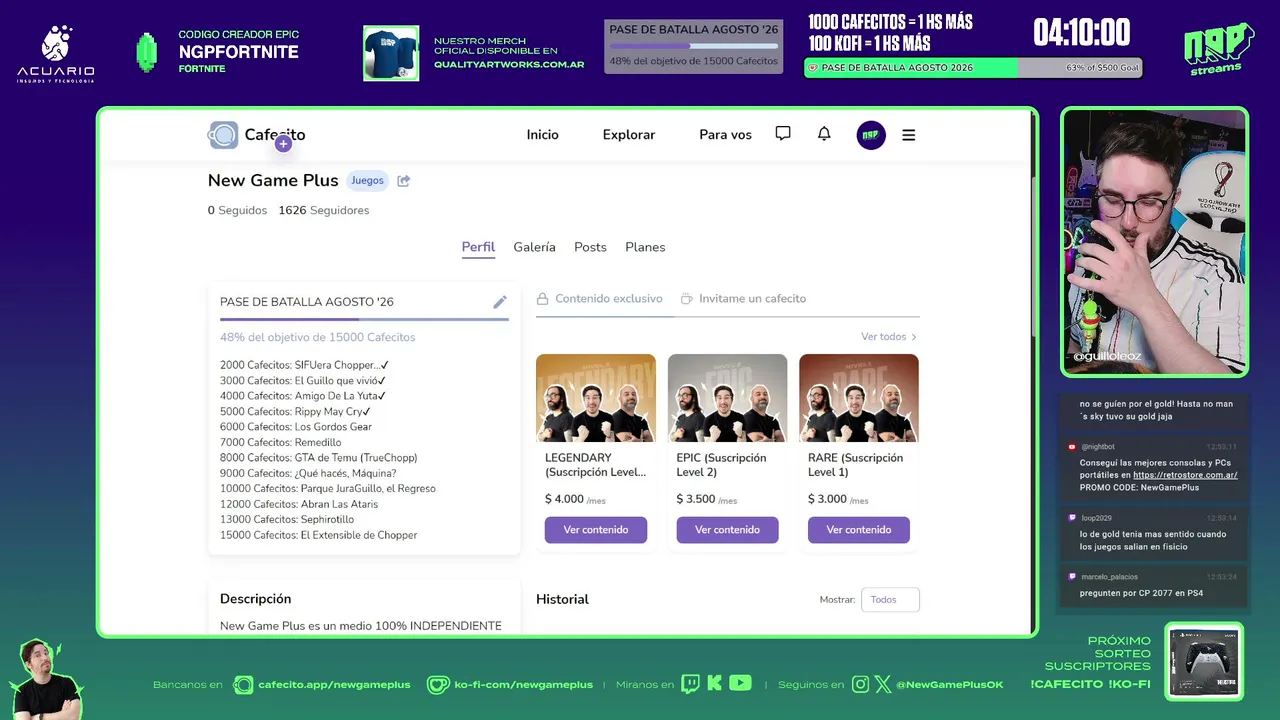Click the 'pregunten por CP 2077 en PS4' chat message
1280x720 pixels.
coord(1141,593)
